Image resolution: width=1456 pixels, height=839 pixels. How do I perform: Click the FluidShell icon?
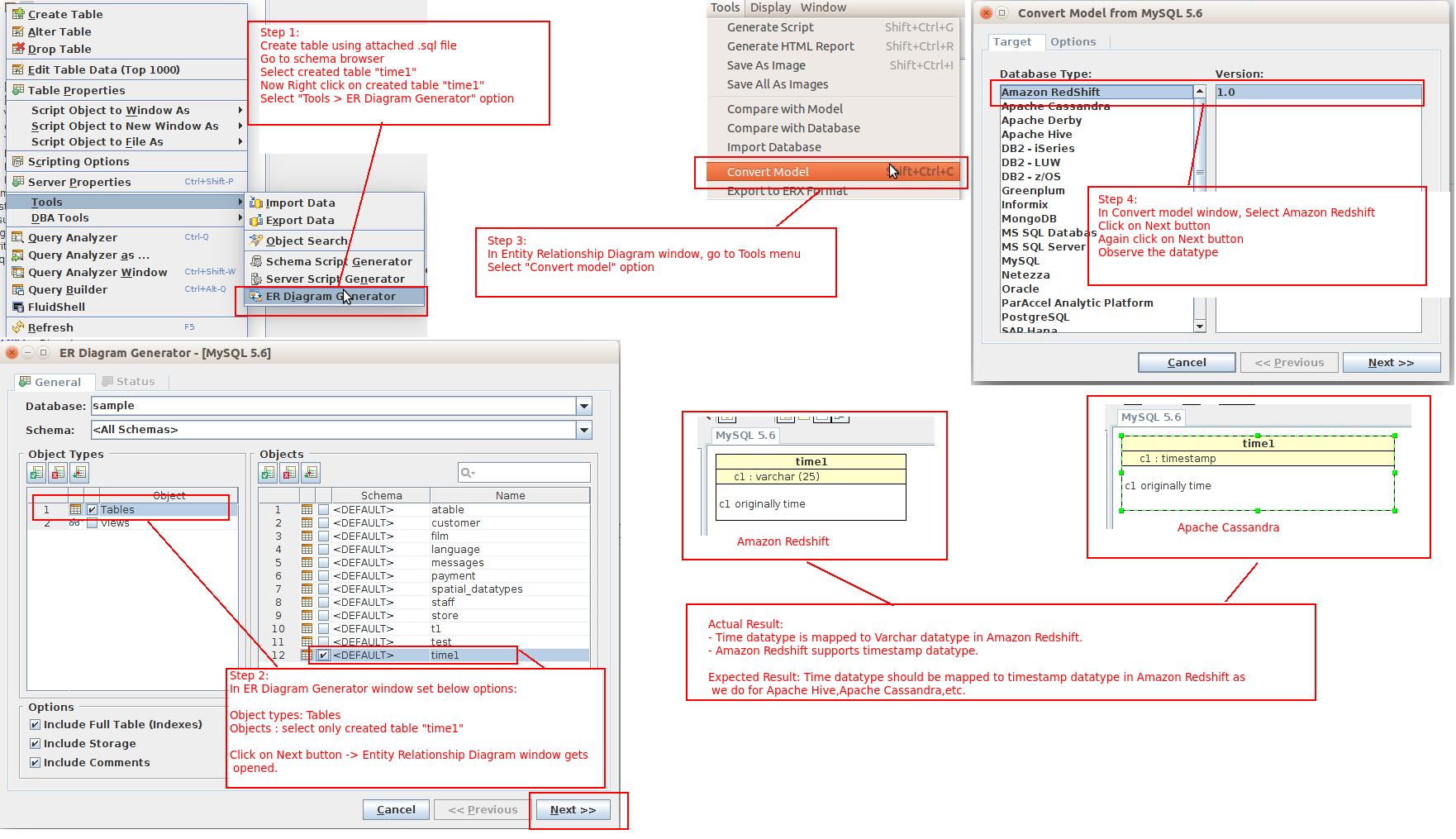[18, 307]
